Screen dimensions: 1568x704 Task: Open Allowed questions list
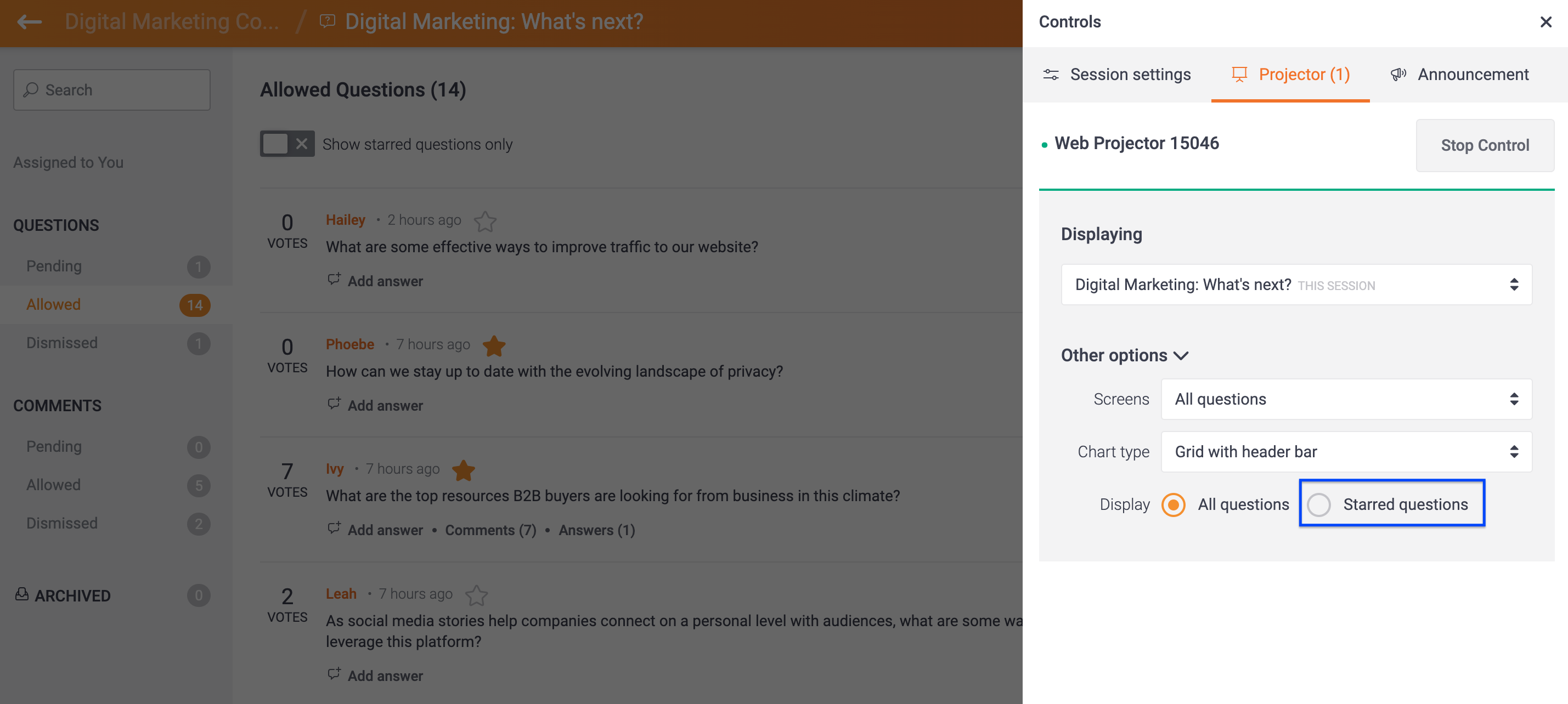(116, 305)
